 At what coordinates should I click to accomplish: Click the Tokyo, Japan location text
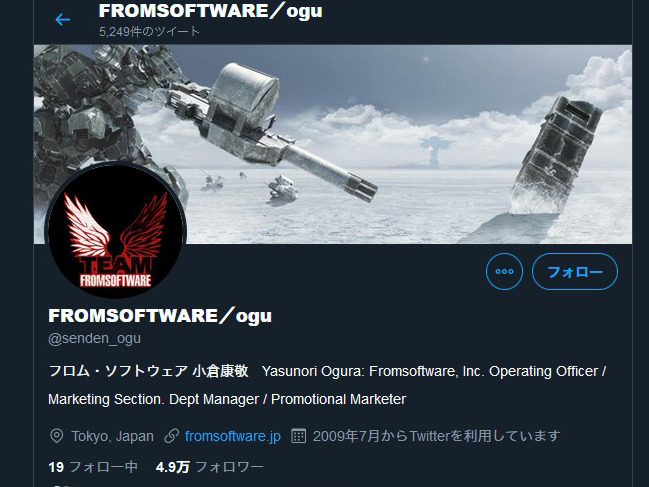click(x=112, y=436)
